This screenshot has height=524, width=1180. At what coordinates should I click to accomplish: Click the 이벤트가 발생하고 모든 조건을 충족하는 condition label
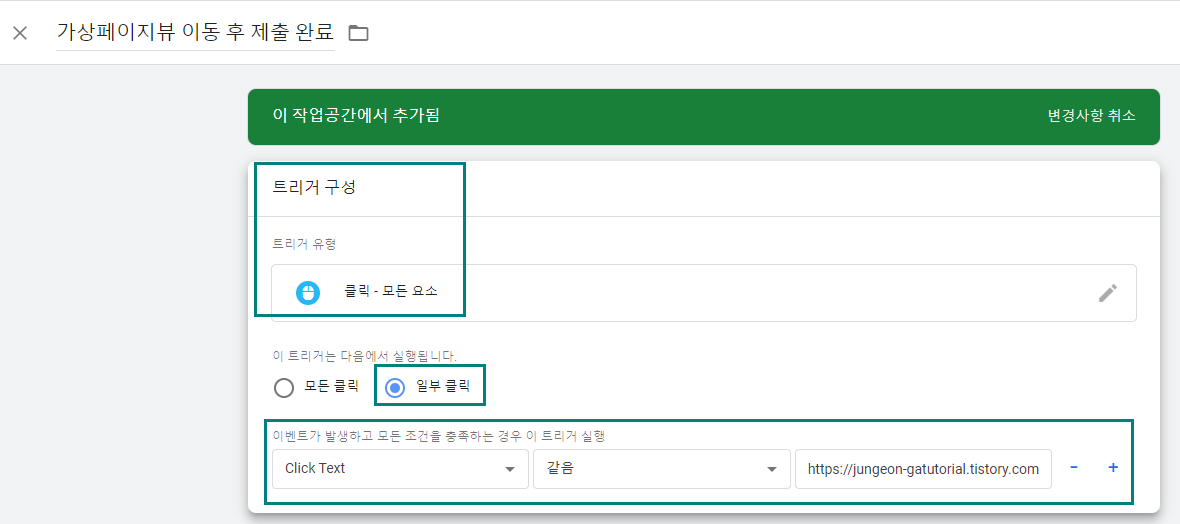(439, 437)
